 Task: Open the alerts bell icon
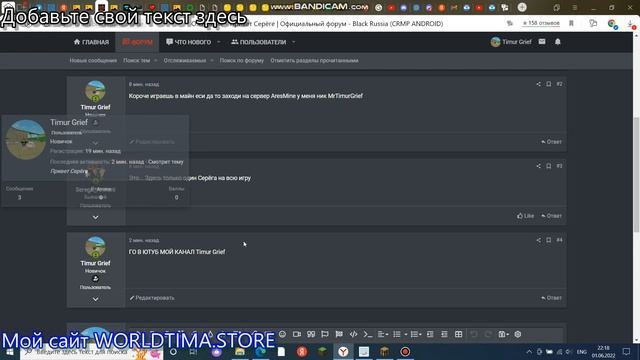[x=558, y=42]
